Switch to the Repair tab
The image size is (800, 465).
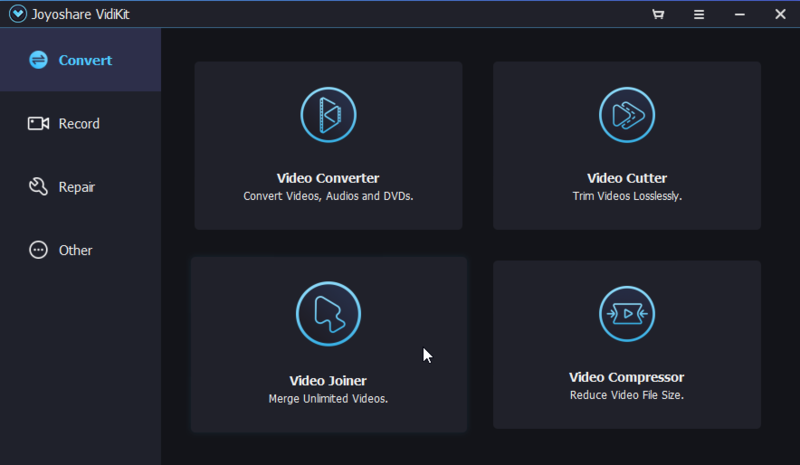(81, 186)
